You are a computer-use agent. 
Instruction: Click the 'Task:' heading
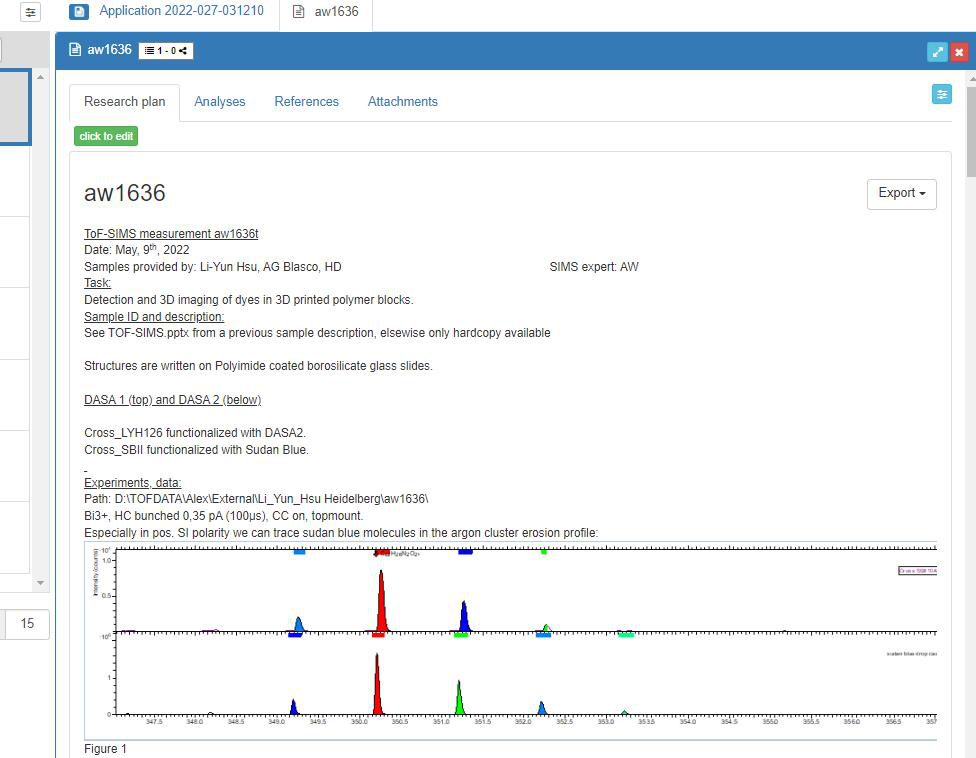[98, 283]
